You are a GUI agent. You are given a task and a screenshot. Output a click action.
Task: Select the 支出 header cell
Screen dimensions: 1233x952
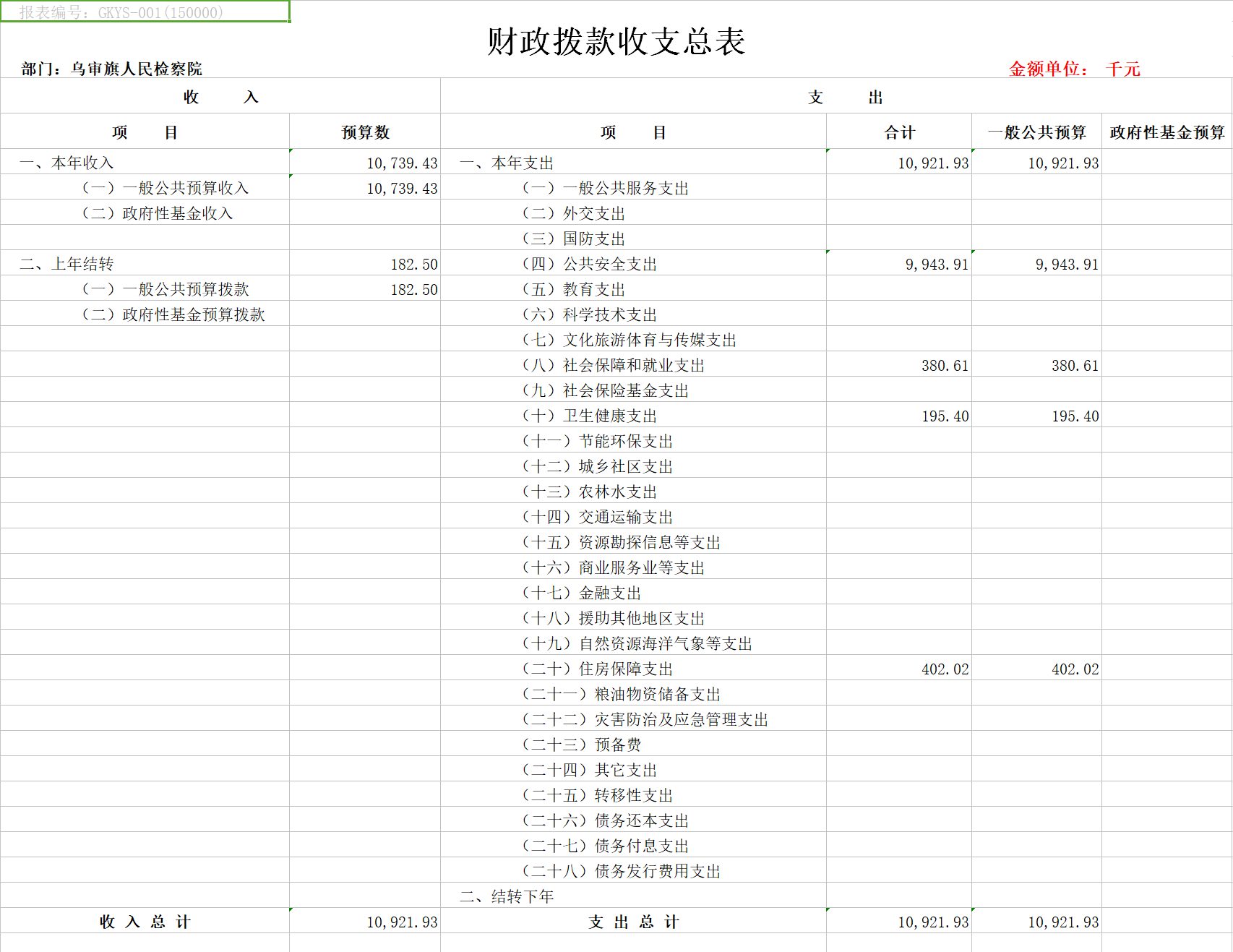[836, 96]
